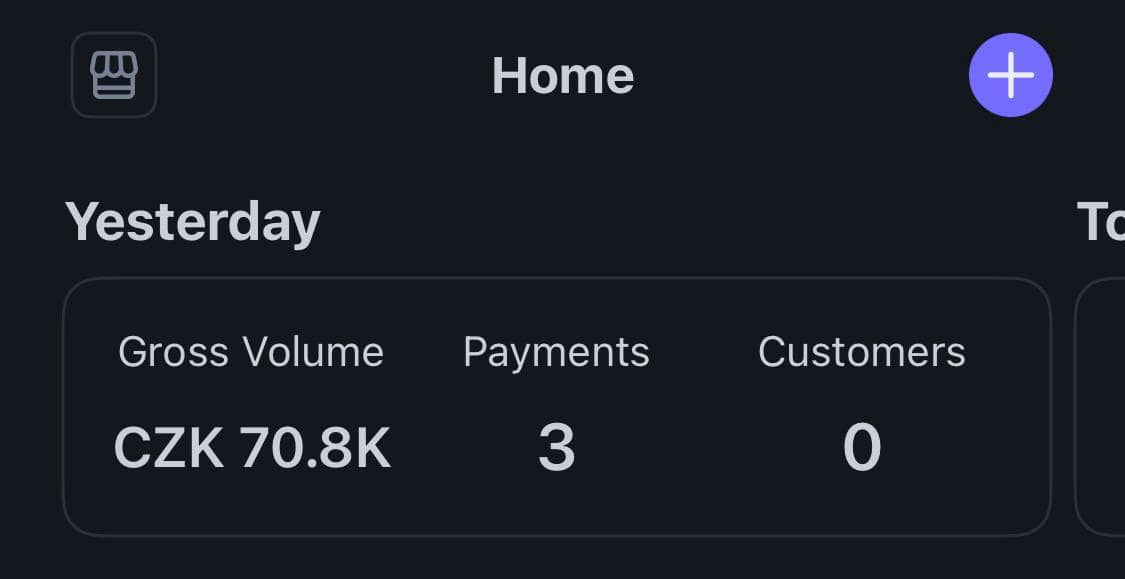Image resolution: width=1125 pixels, height=579 pixels.
Task: Open the Yesterday section heading
Action: click(x=192, y=223)
